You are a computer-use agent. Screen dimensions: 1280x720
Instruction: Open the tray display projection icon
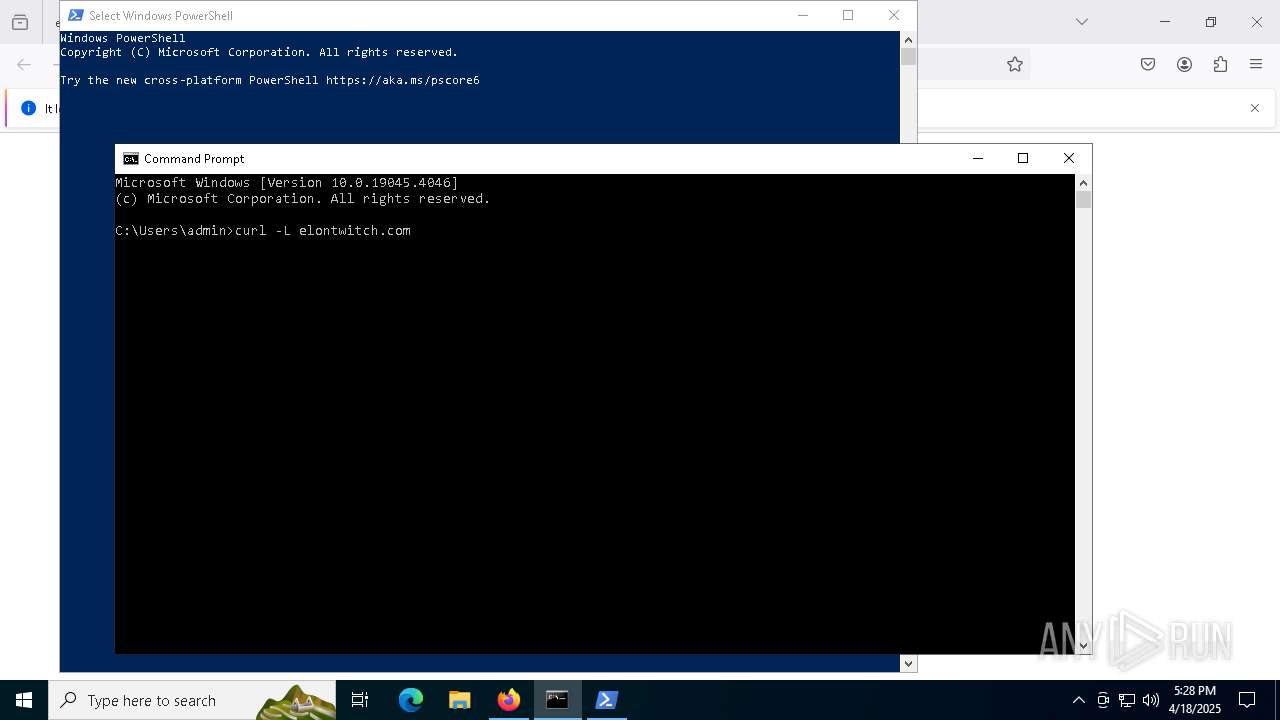[x=1103, y=700]
